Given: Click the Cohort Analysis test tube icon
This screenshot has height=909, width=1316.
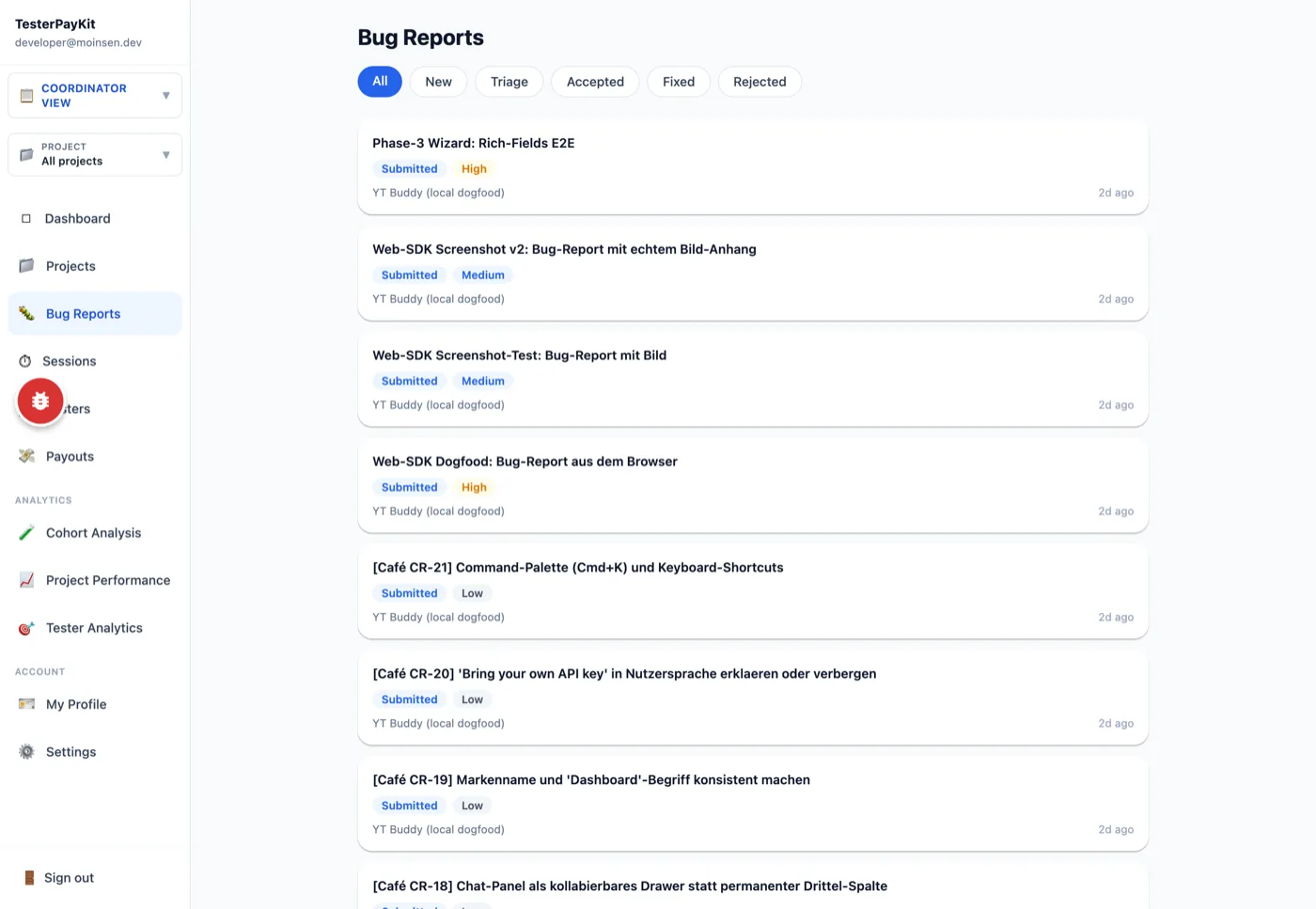Looking at the screenshot, I should click(26, 533).
